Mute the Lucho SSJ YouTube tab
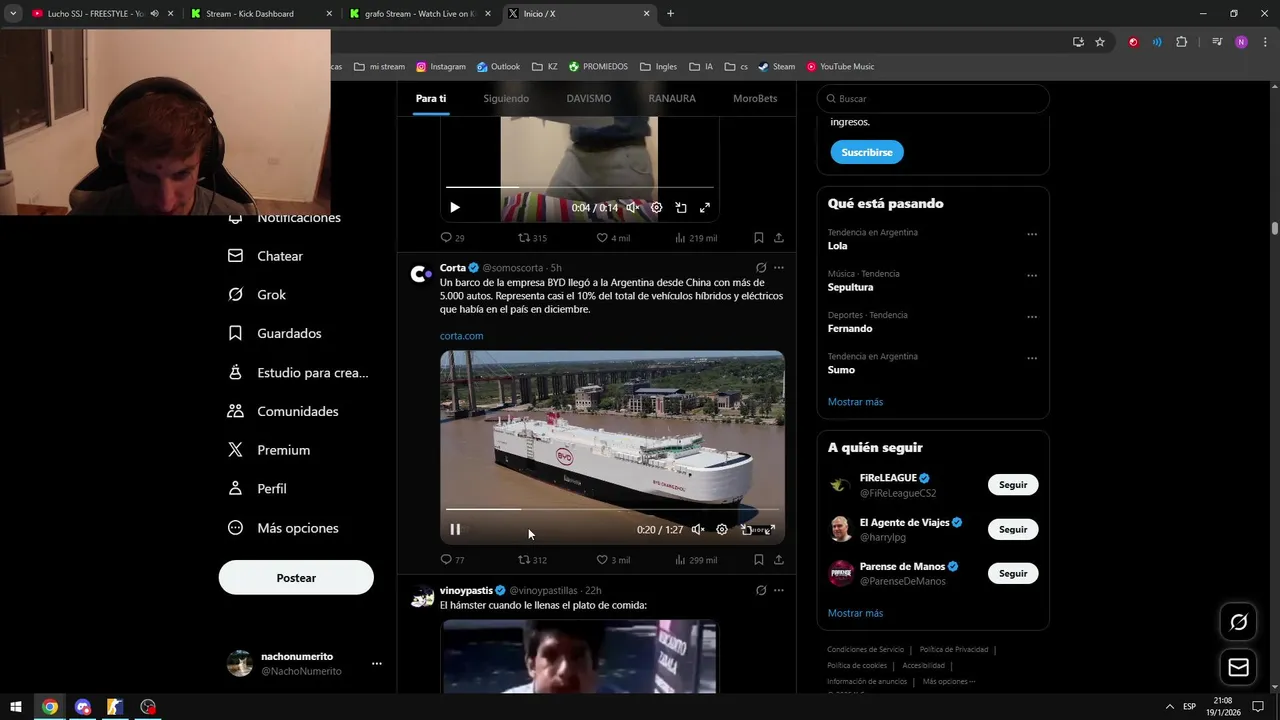 pyautogui.click(x=154, y=14)
